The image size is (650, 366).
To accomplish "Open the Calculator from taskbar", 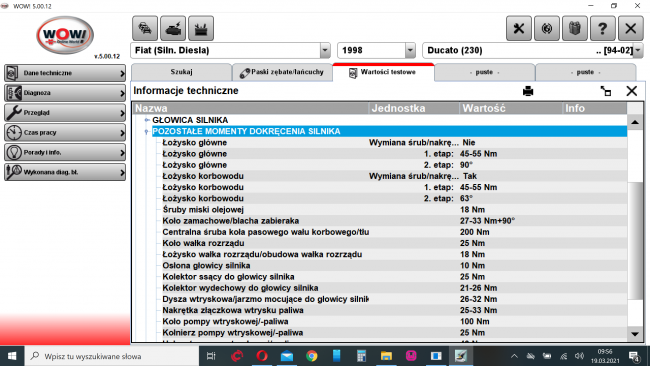I will click(x=361, y=356).
